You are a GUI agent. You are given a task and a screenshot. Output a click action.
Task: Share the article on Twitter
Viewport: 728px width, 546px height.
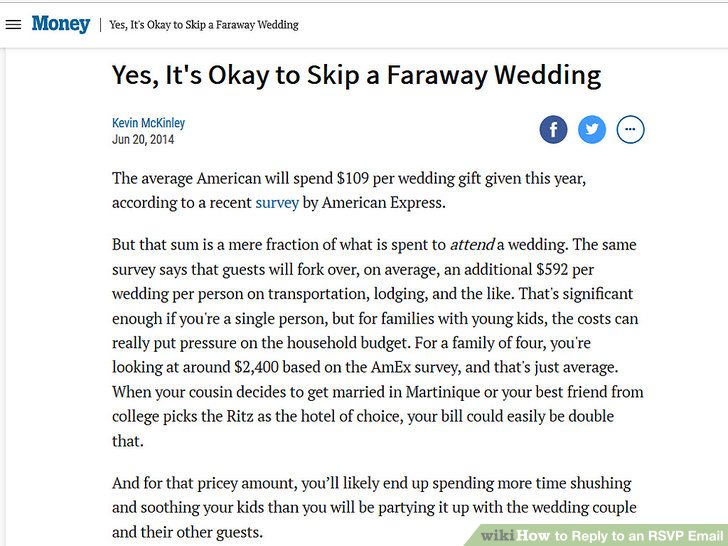tap(592, 130)
